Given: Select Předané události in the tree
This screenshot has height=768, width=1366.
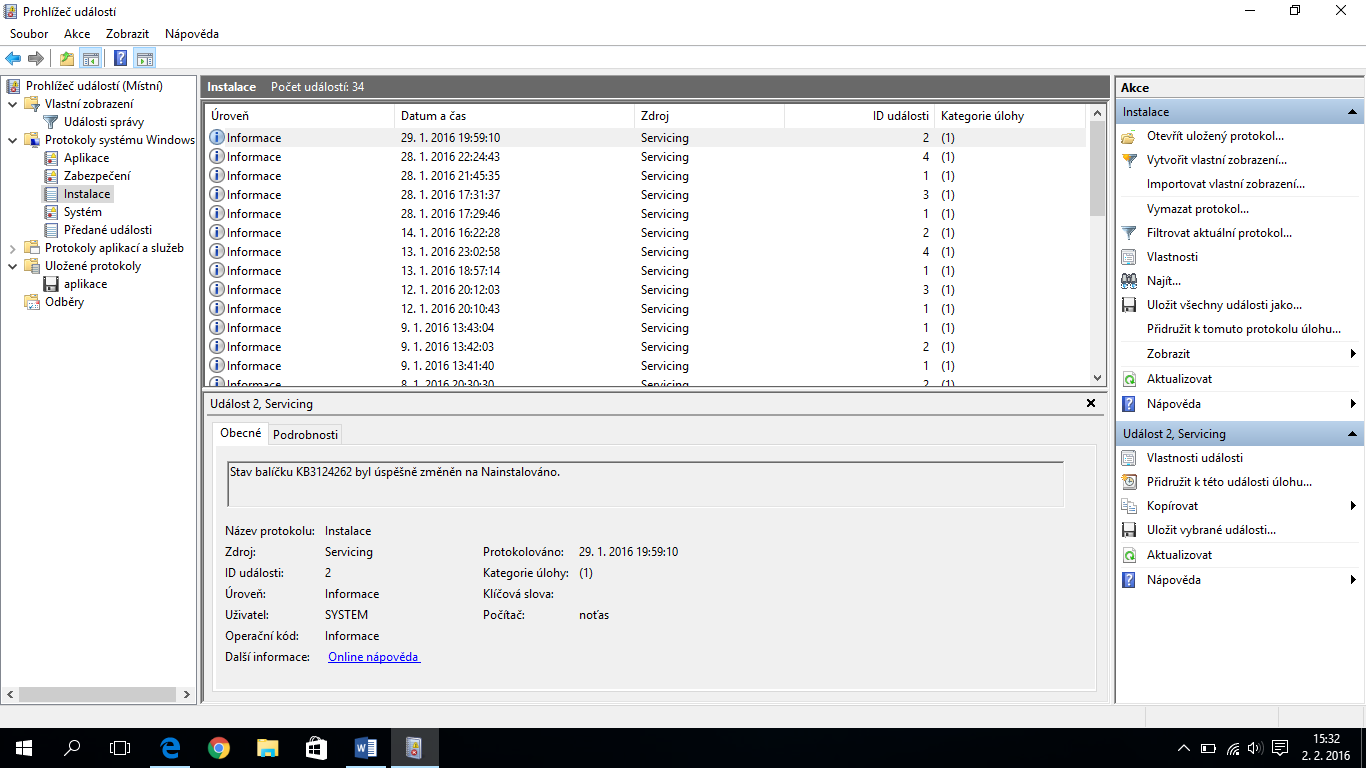Looking at the screenshot, I should pyautogui.click(x=108, y=230).
